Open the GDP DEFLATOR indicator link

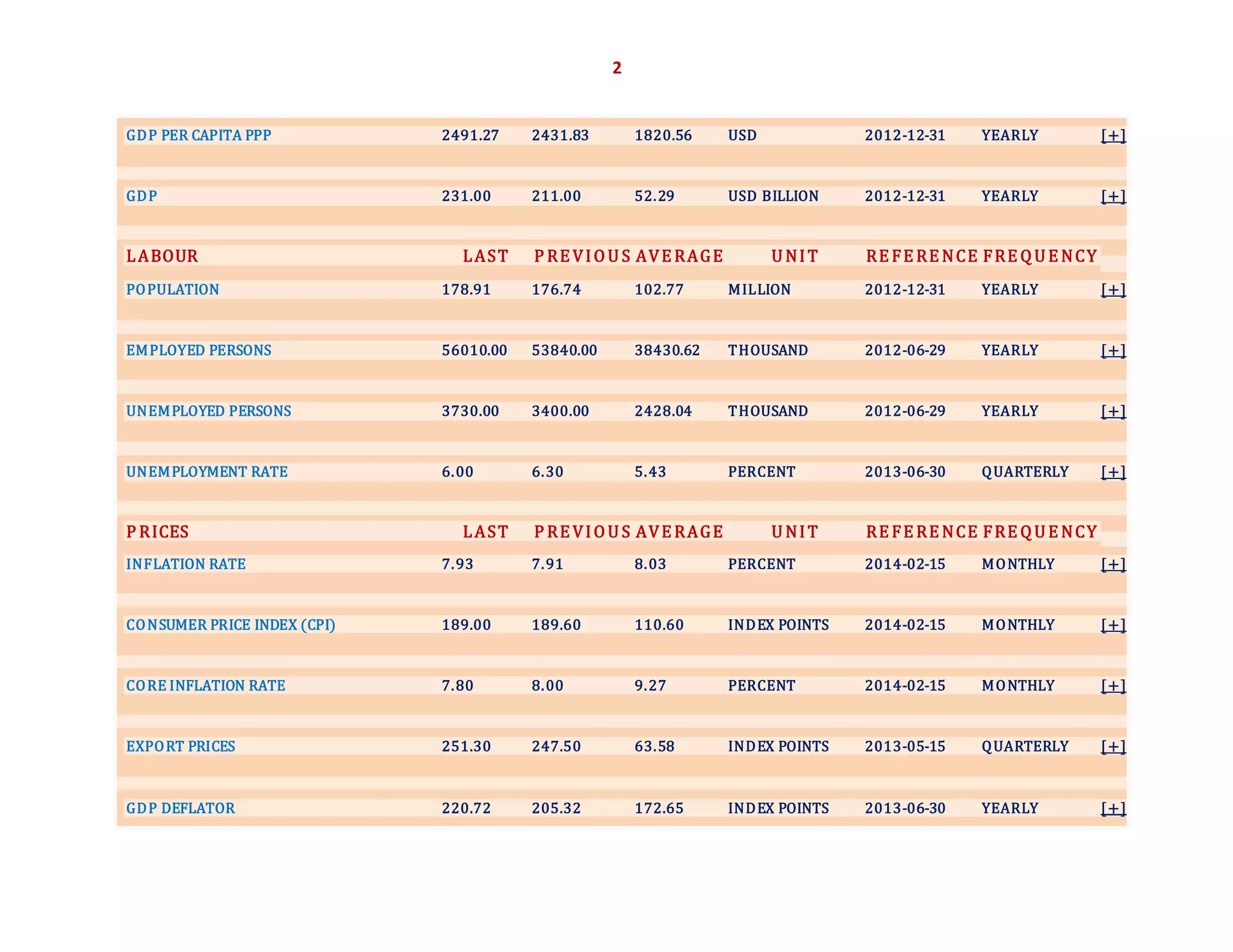point(180,809)
